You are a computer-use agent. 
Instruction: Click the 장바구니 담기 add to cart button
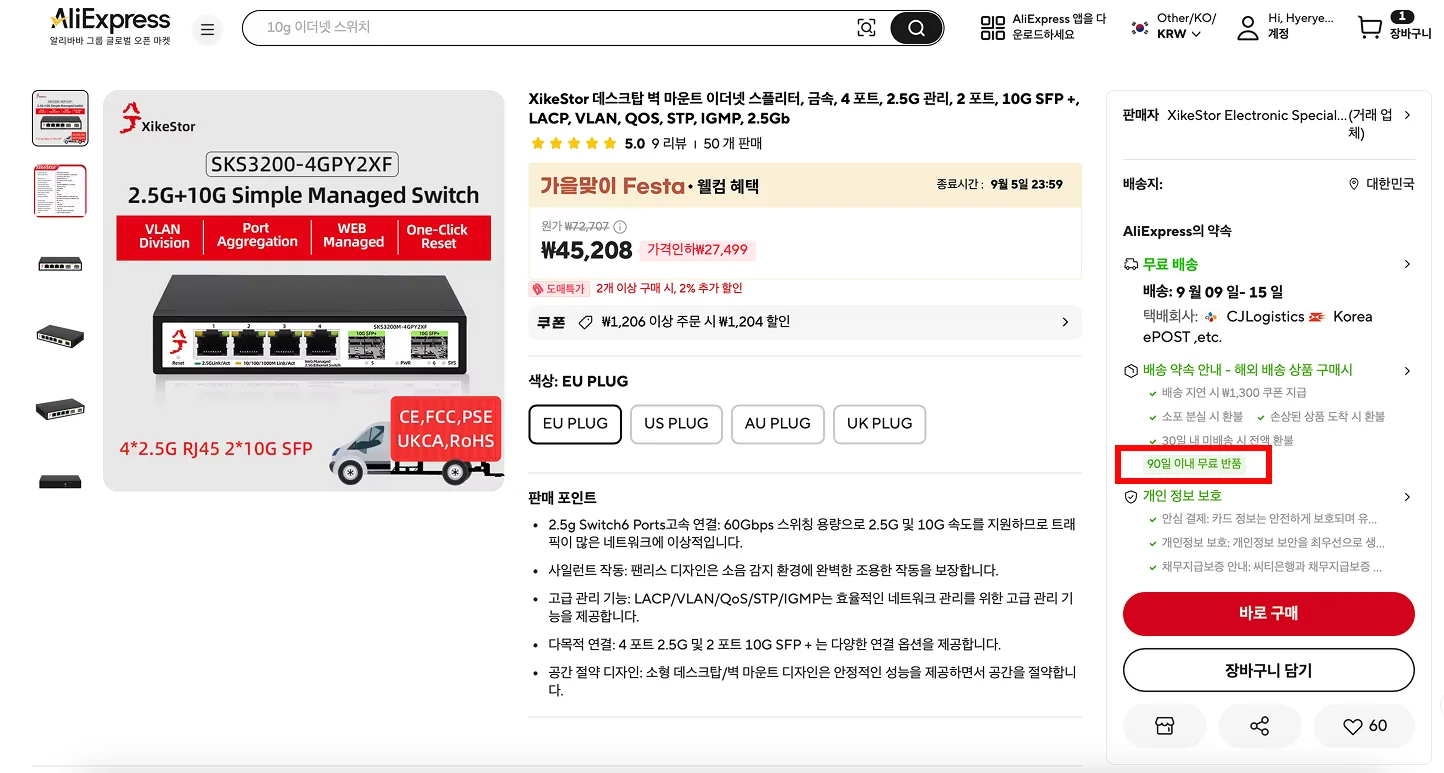click(1268, 670)
